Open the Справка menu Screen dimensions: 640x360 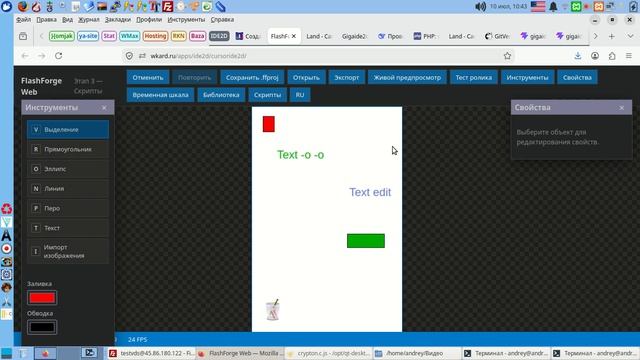(222, 19)
